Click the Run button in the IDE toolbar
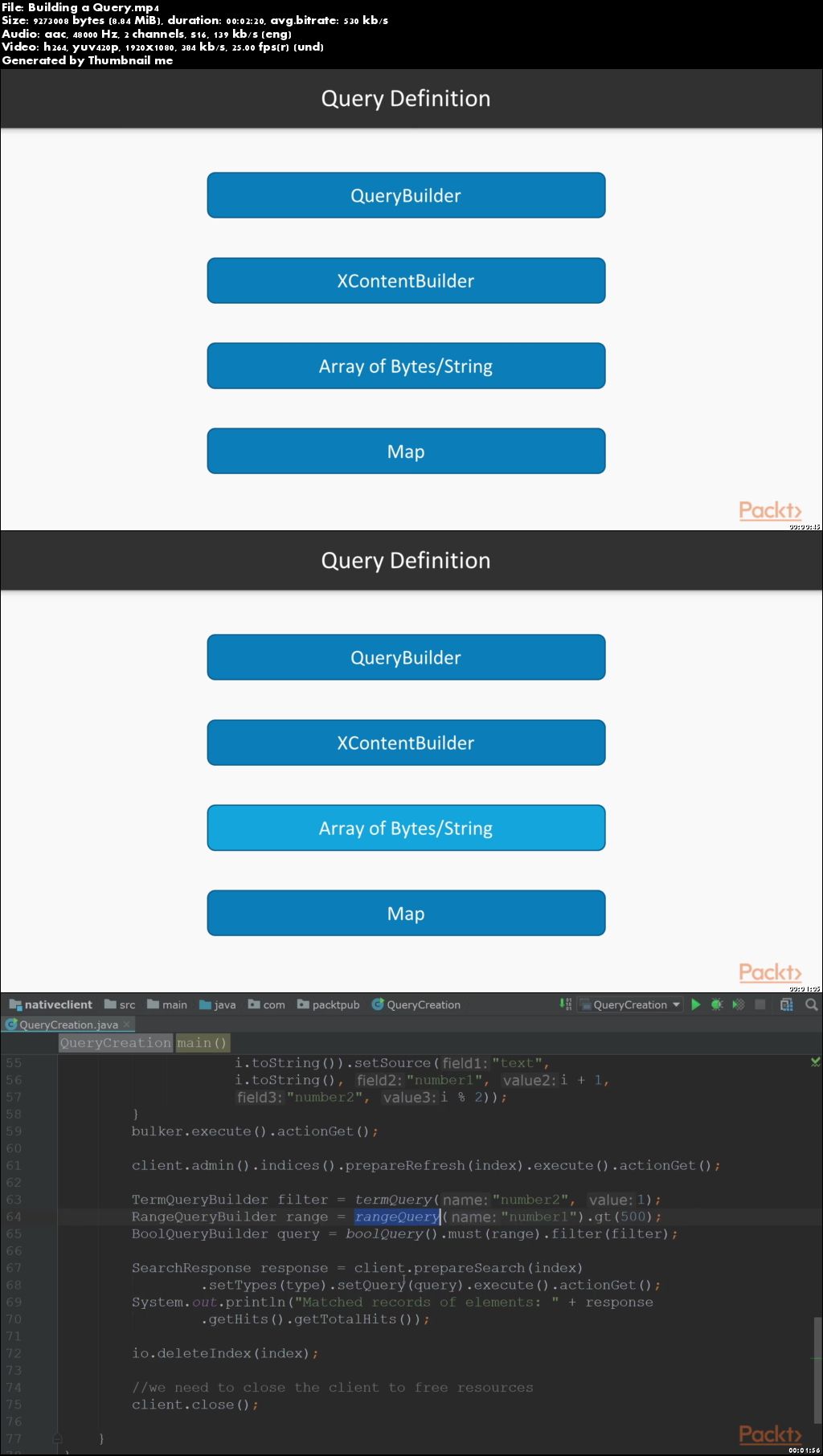 696,1004
